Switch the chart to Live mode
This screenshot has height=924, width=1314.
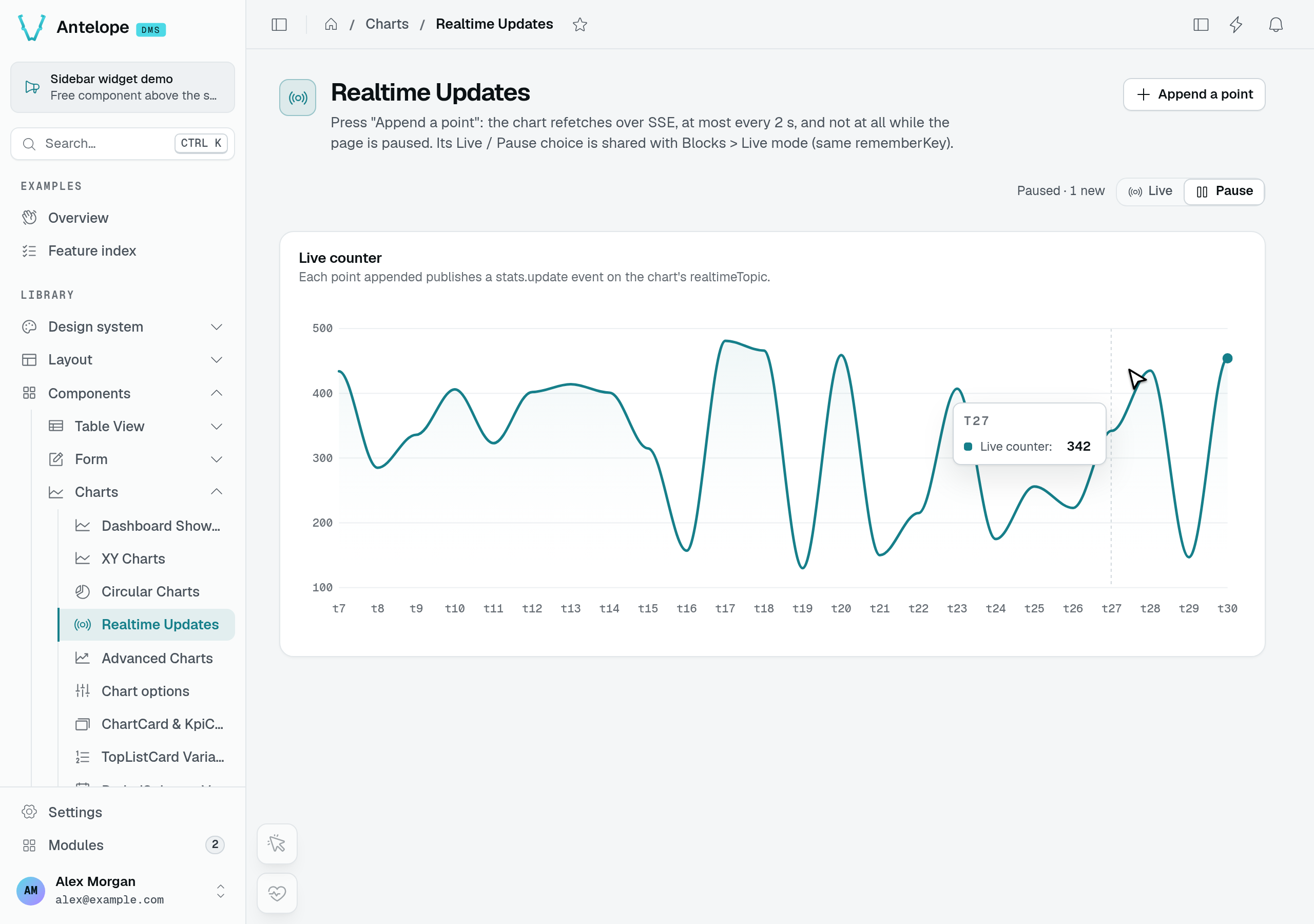[x=1150, y=191]
